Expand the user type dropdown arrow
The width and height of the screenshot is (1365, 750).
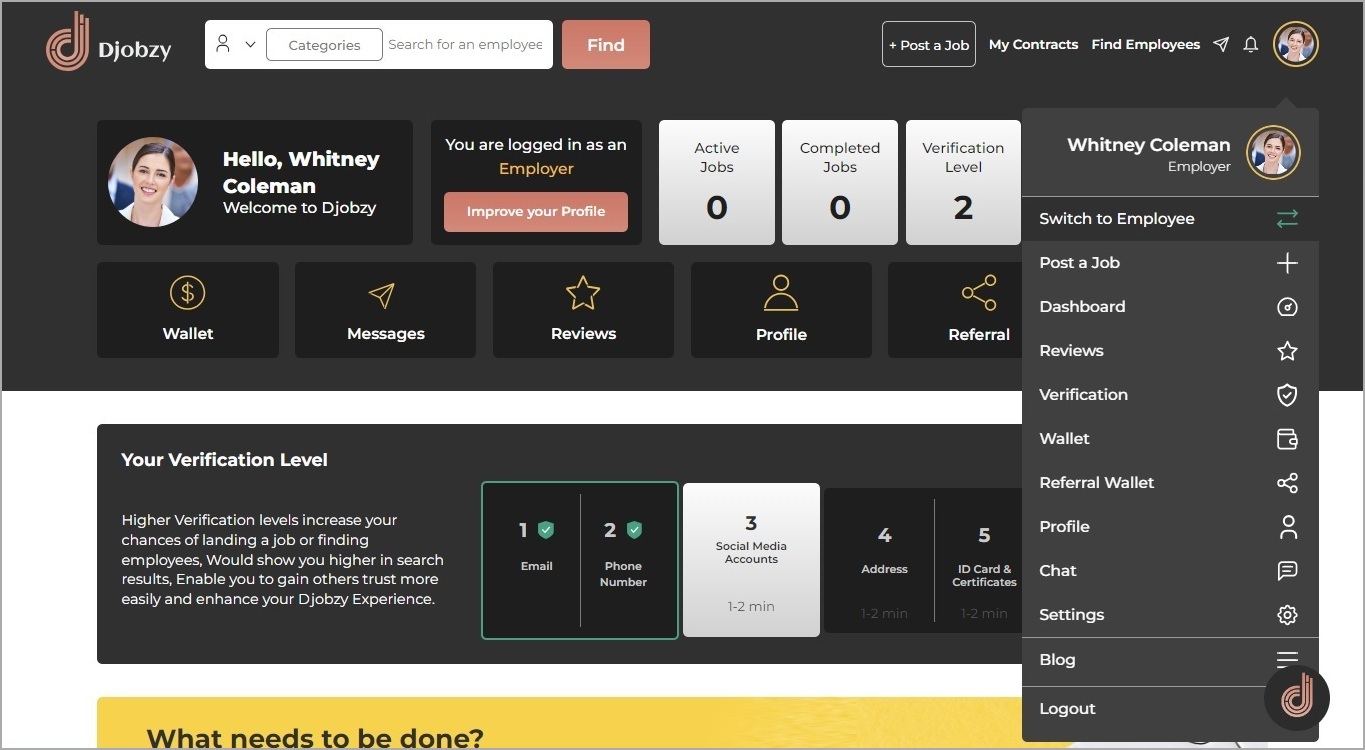[x=250, y=45]
